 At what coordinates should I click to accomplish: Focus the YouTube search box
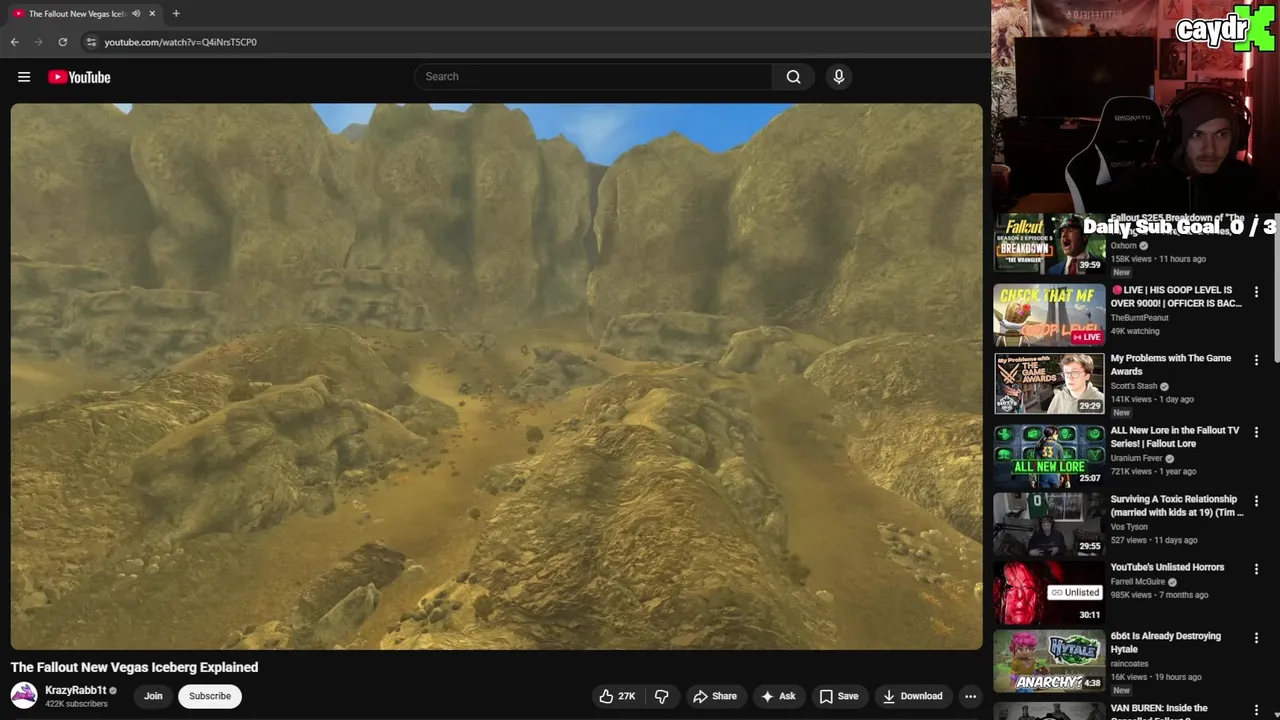click(x=593, y=77)
